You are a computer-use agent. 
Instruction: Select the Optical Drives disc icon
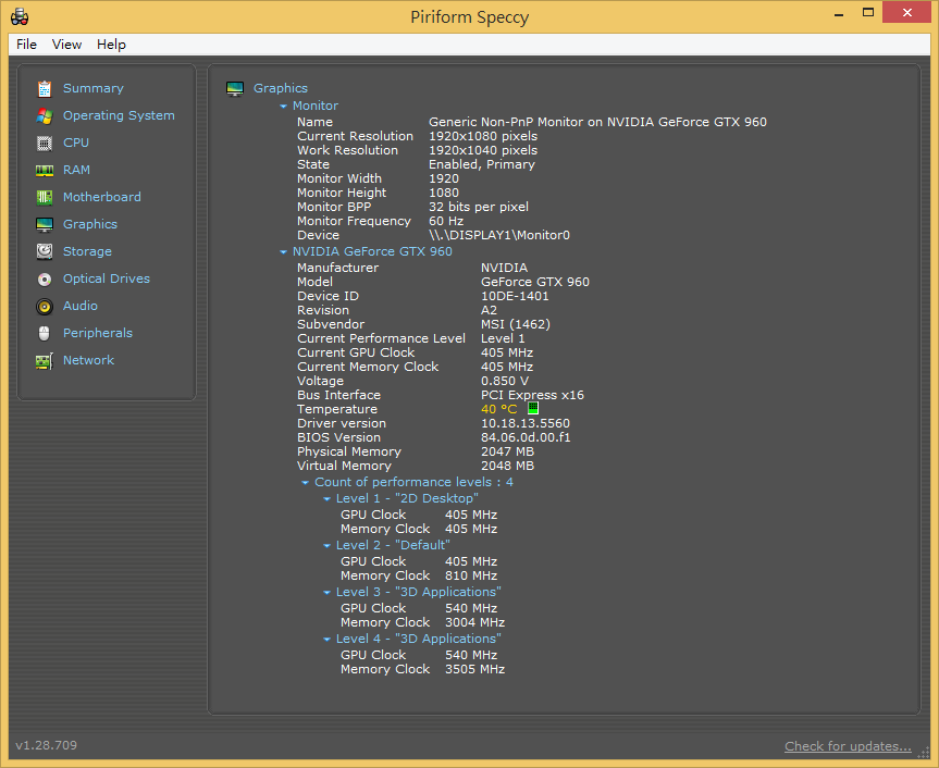(x=44, y=279)
